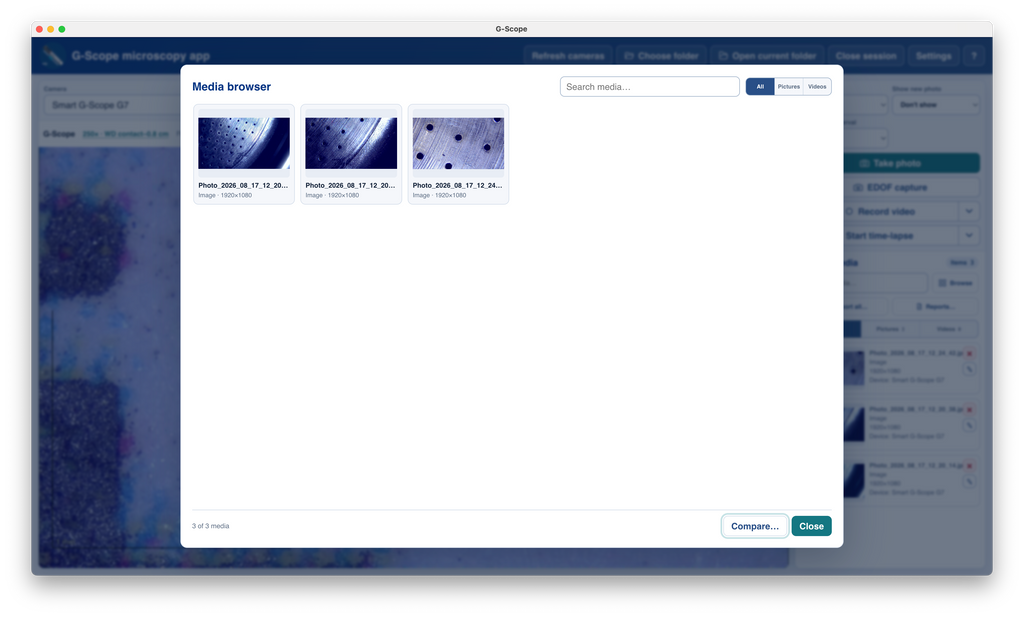Select the Photo_2026_08_17_12_24 thumbnail with large holes
The height and width of the screenshot is (617, 1024).
(x=458, y=144)
